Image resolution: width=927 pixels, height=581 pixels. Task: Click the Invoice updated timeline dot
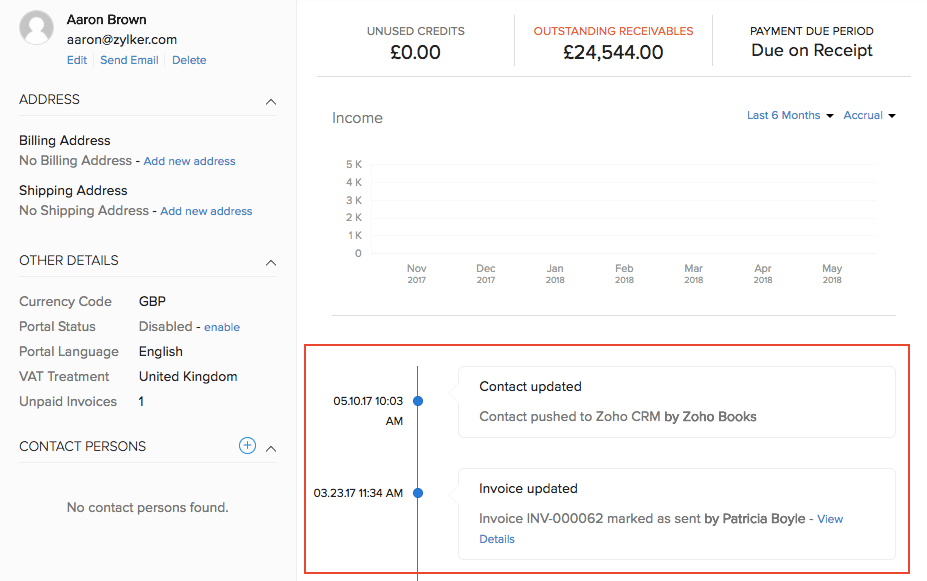[418, 493]
